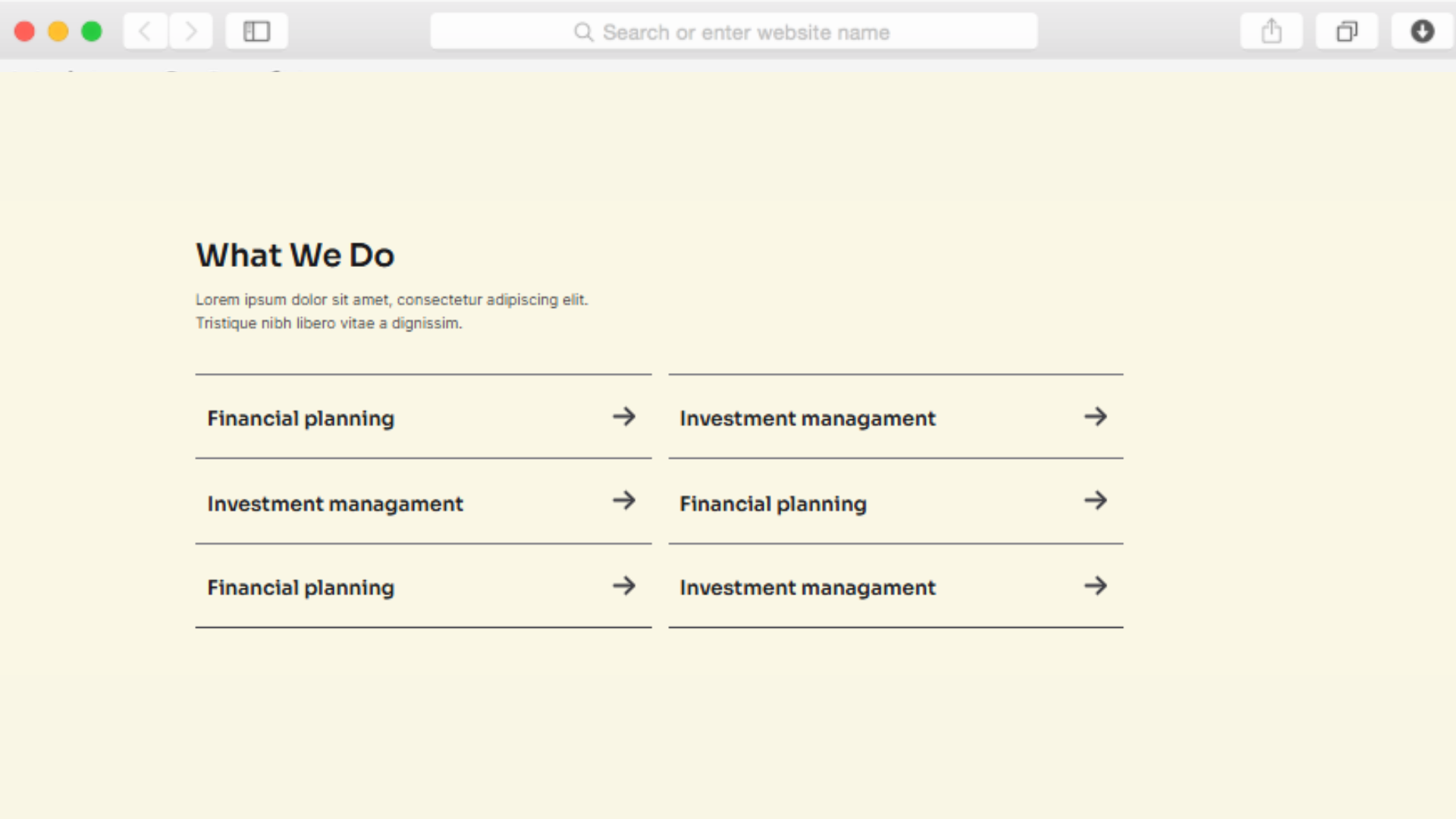Click arrow beside middle-right Financial planning
1456x819 pixels.
click(x=1096, y=500)
